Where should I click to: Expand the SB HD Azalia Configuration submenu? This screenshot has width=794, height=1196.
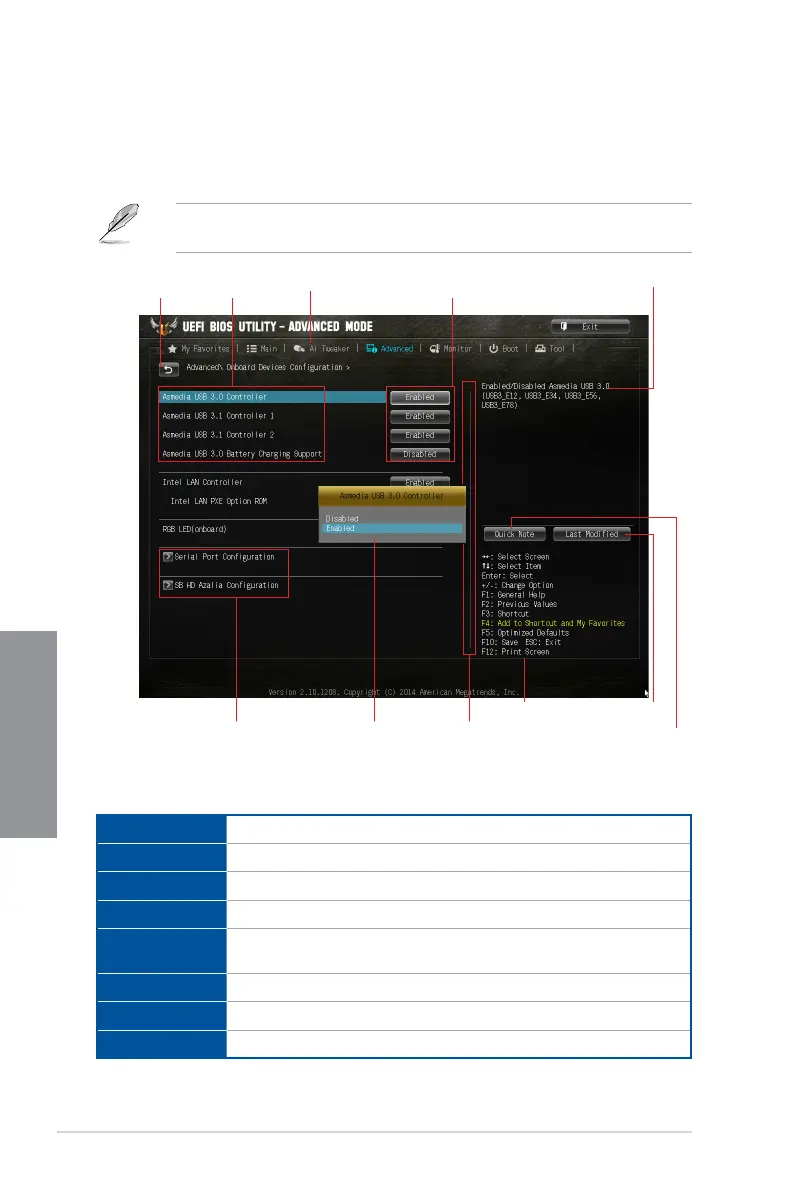221,585
